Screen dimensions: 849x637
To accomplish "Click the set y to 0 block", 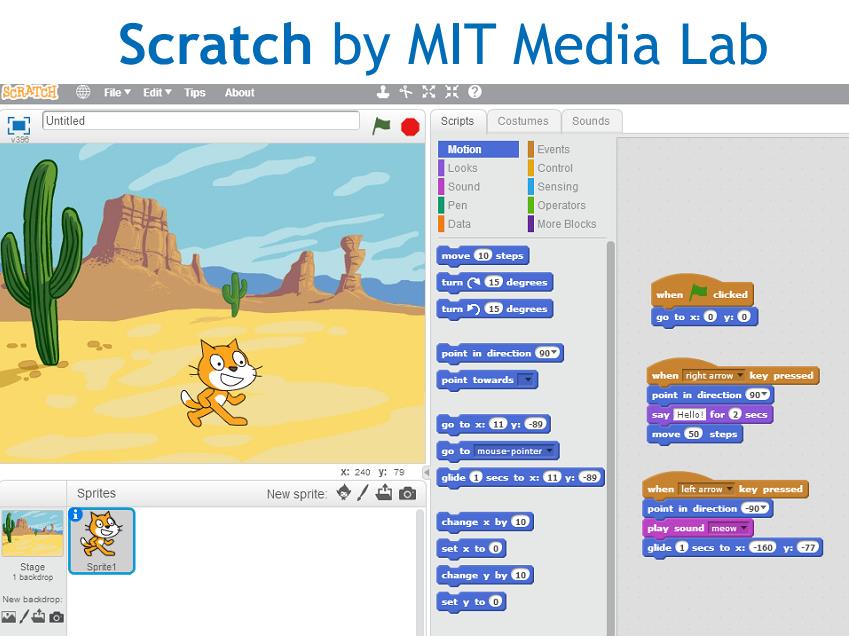I will pyautogui.click(x=471, y=602).
